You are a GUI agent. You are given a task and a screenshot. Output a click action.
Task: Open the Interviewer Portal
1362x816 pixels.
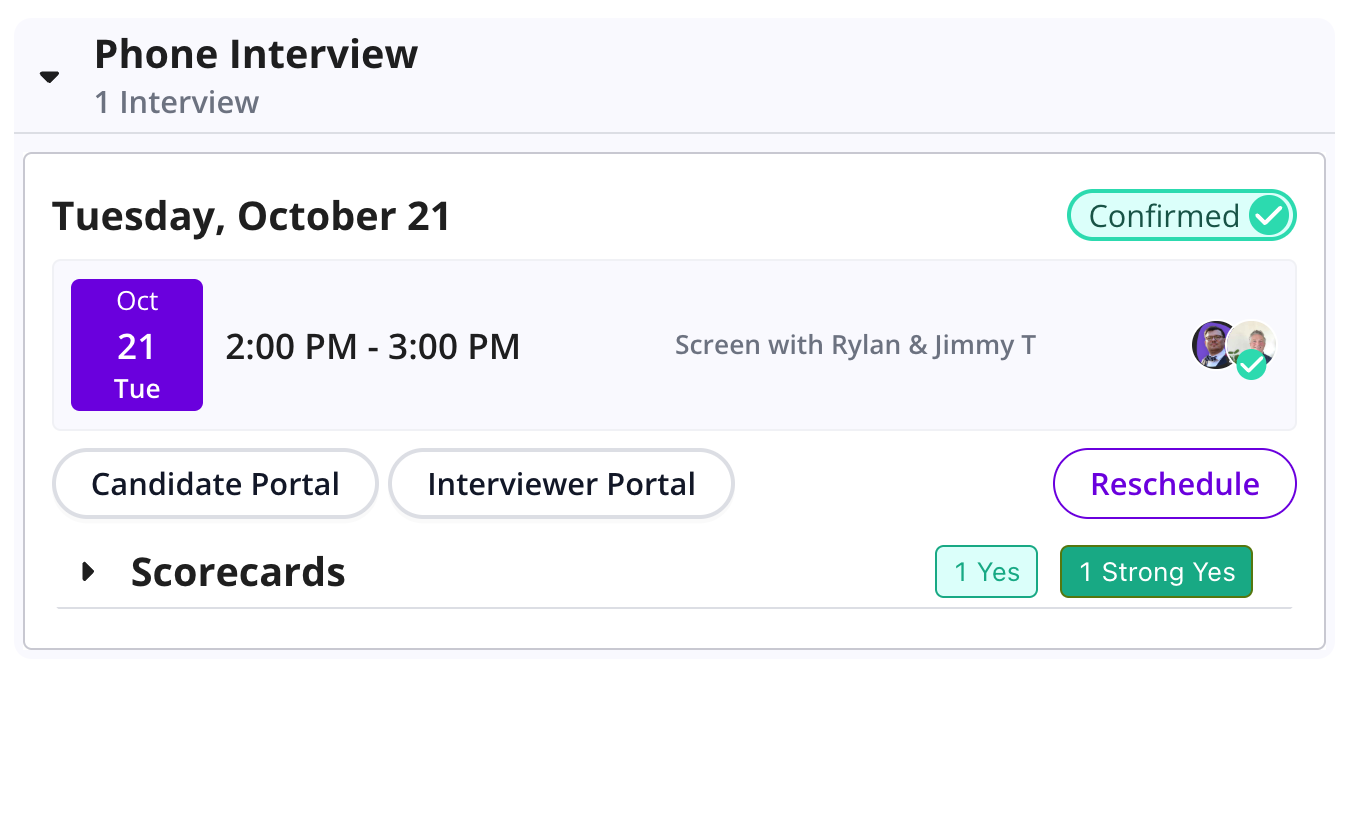point(561,484)
